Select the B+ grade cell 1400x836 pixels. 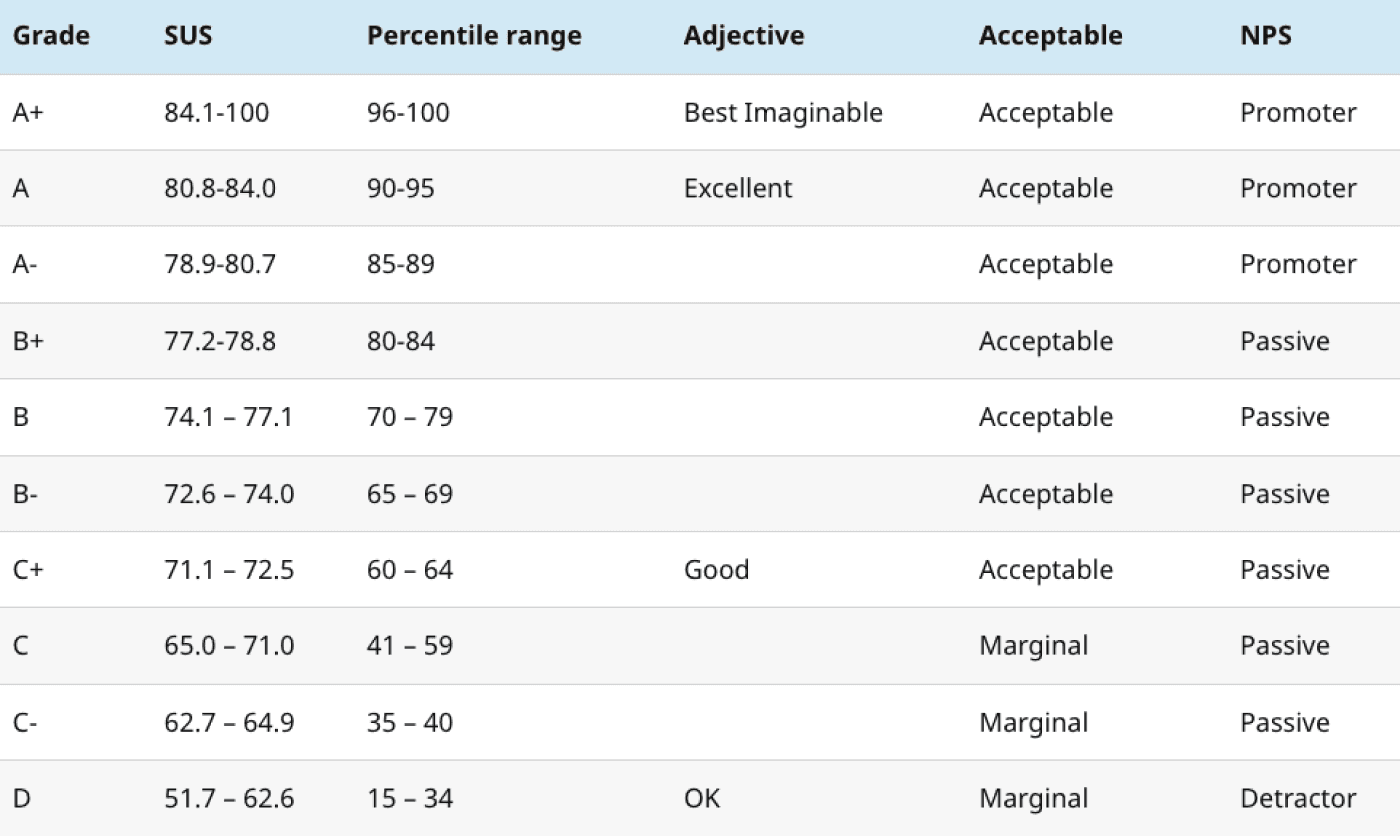point(29,341)
